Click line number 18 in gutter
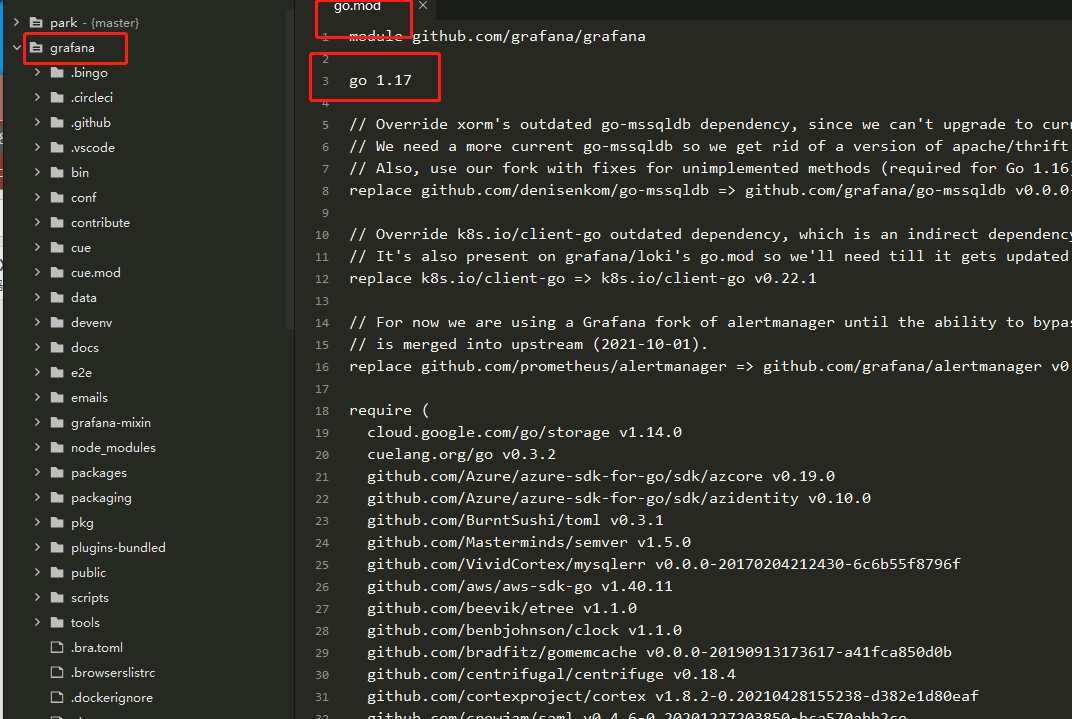 [322, 411]
